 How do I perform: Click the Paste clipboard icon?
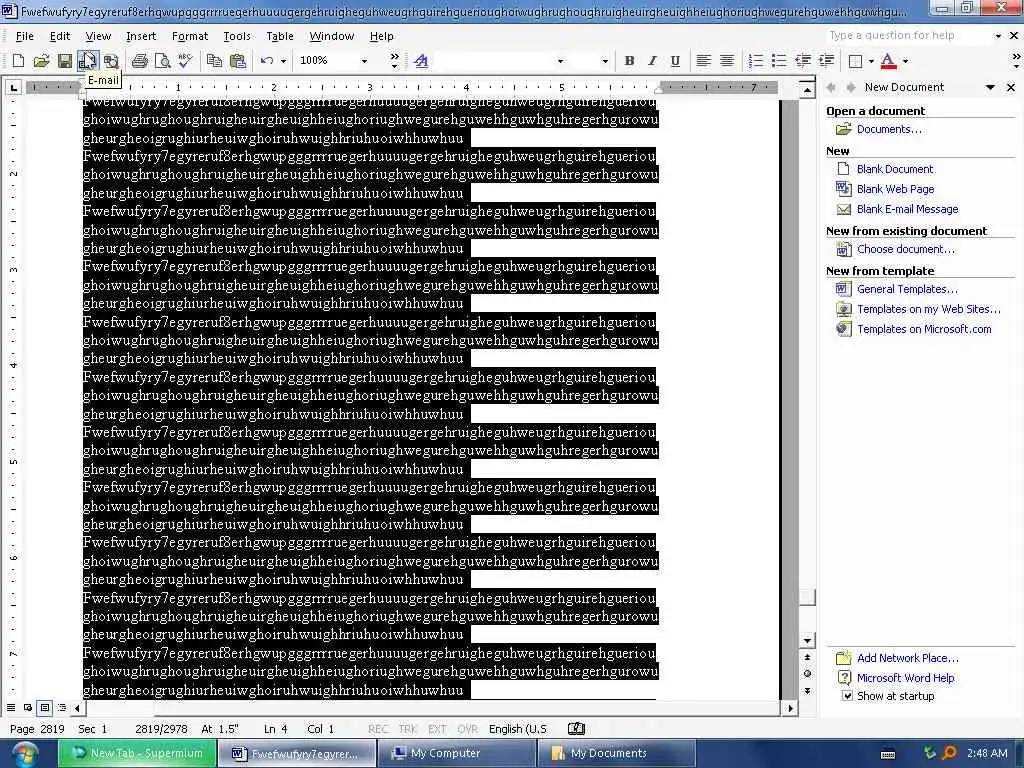238,61
